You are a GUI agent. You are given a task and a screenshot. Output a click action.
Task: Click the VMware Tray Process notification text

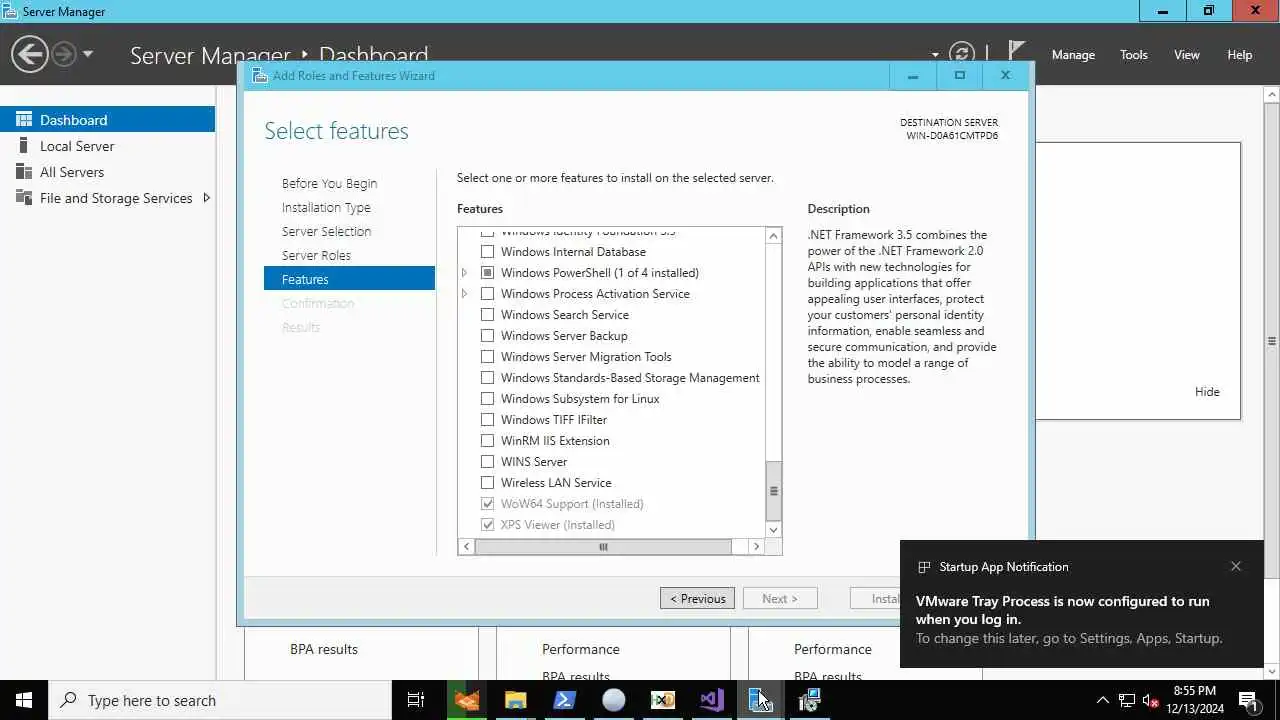pyautogui.click(x=1062, y=610)
